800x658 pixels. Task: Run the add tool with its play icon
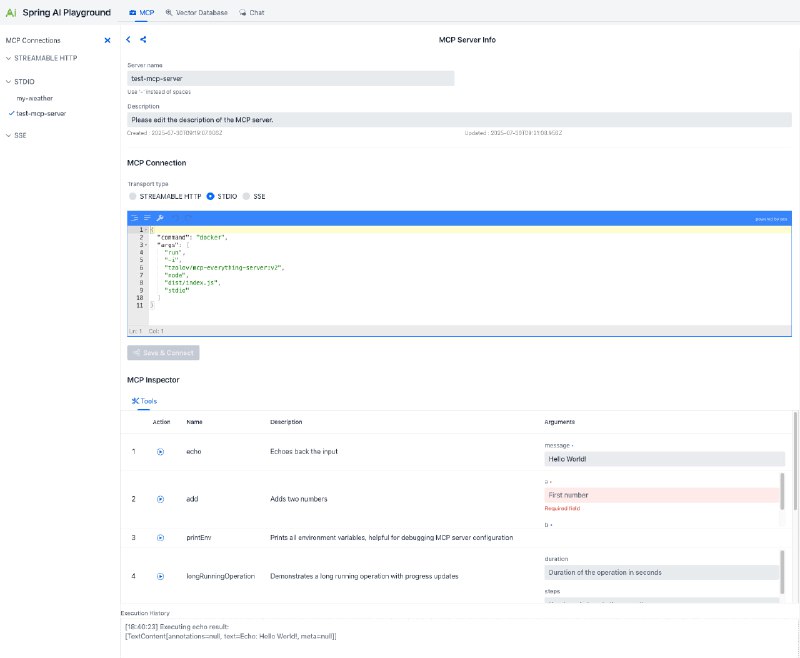click(160, 499)
